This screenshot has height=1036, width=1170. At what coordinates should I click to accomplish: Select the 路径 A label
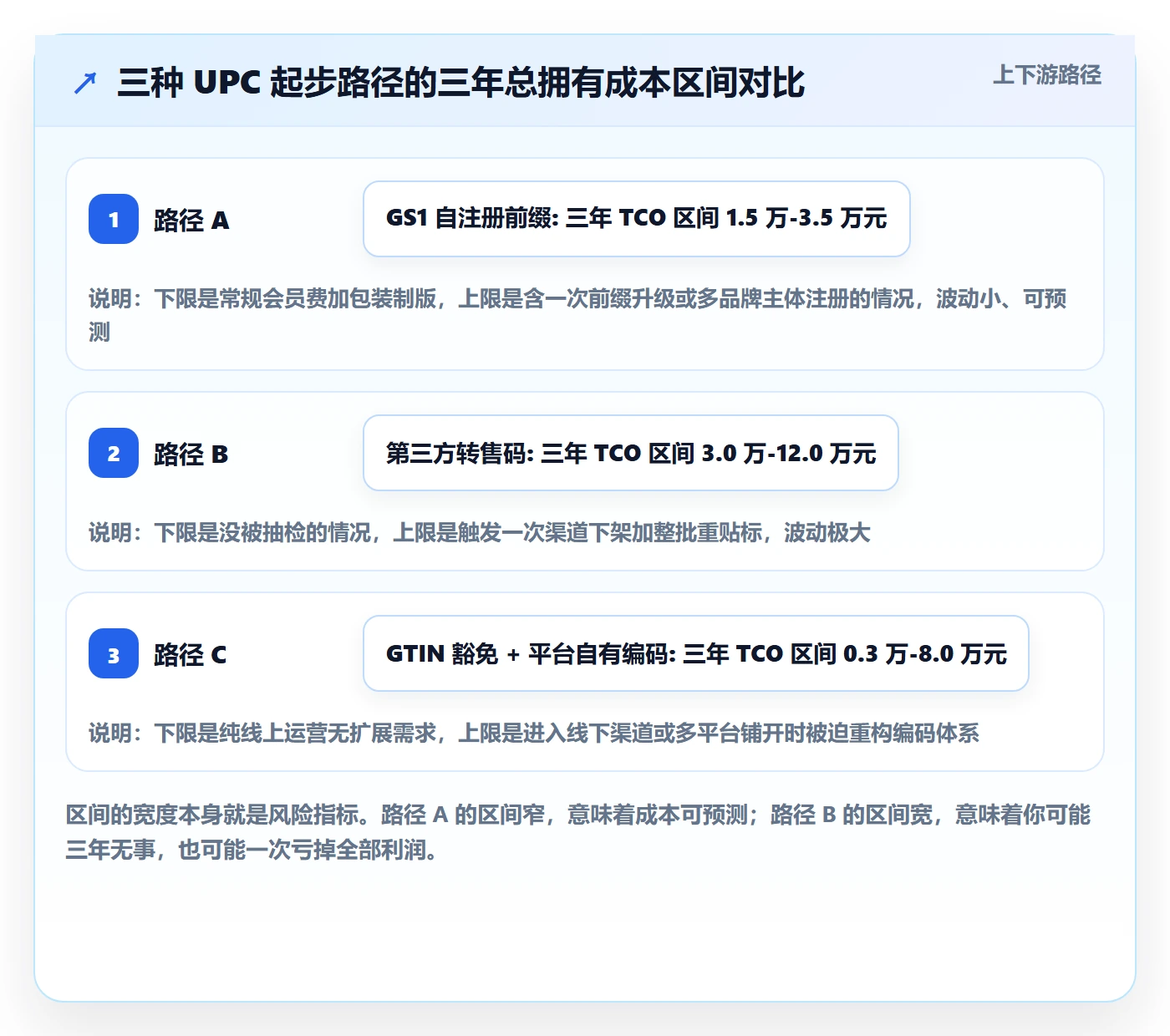[191, 220]
